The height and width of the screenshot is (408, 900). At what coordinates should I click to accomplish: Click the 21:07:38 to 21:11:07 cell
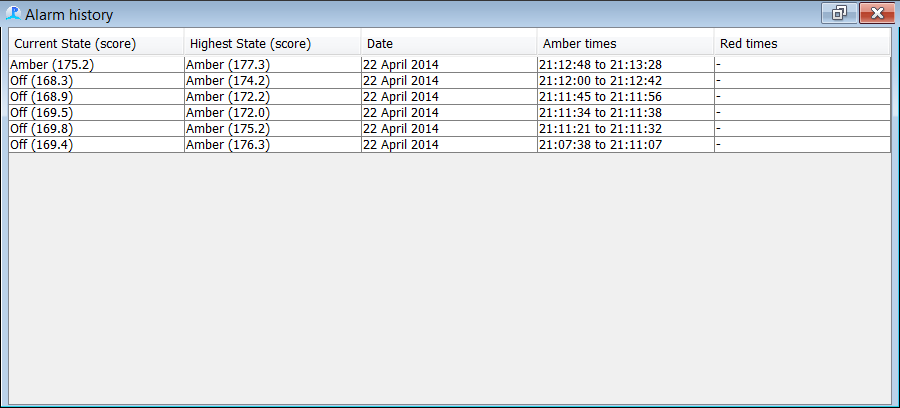point(626,145)
